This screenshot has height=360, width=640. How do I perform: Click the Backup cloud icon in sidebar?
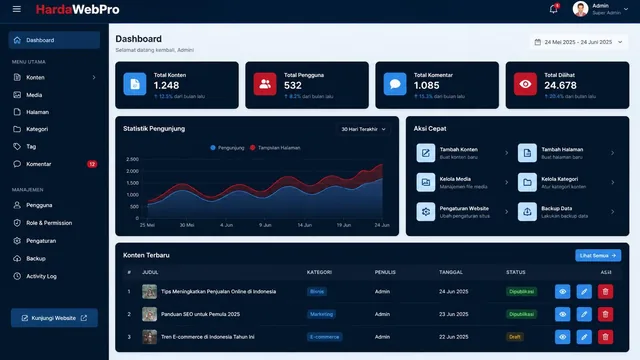17,258
